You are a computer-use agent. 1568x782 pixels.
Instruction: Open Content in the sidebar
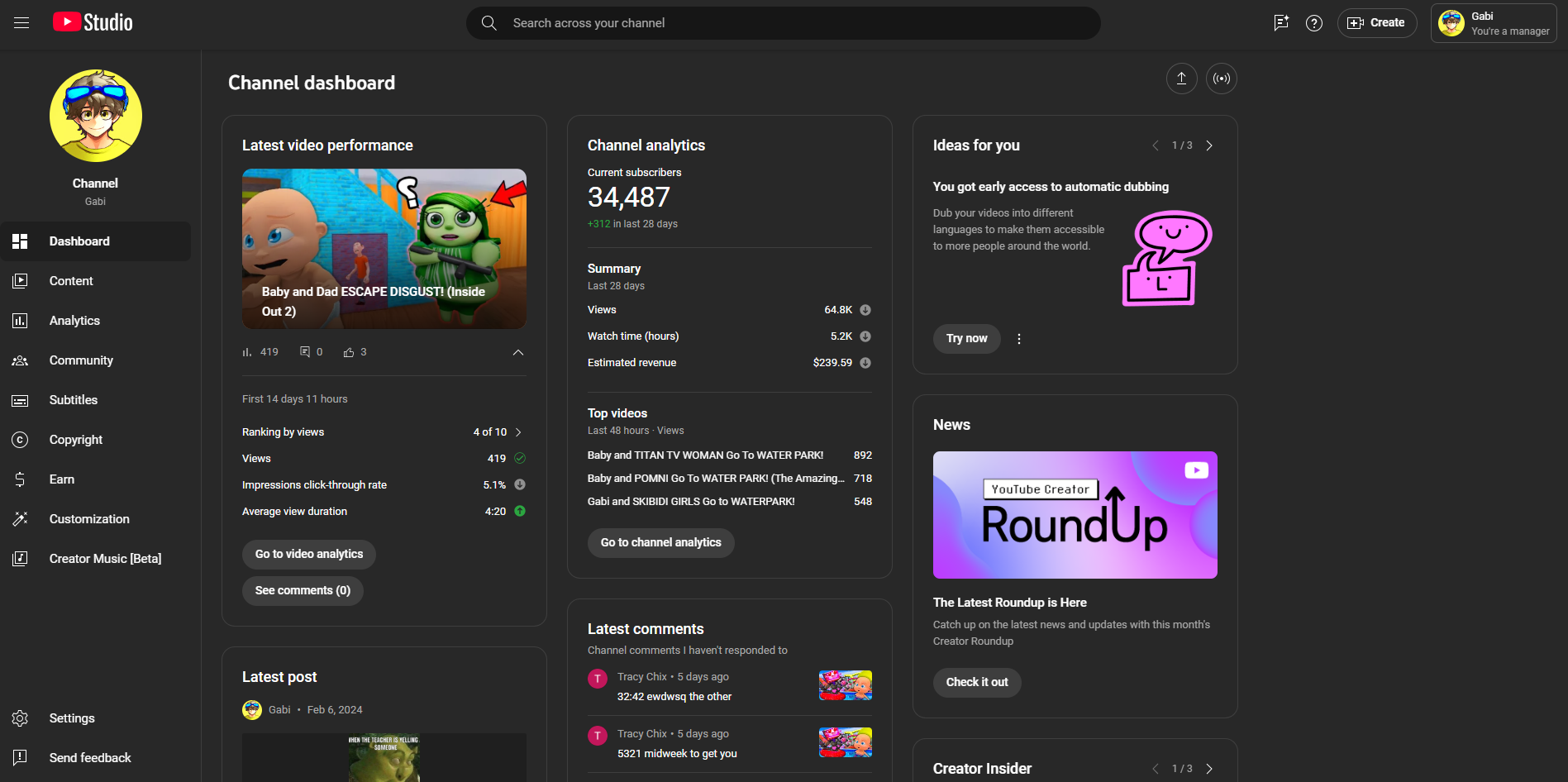pos(95,281)
